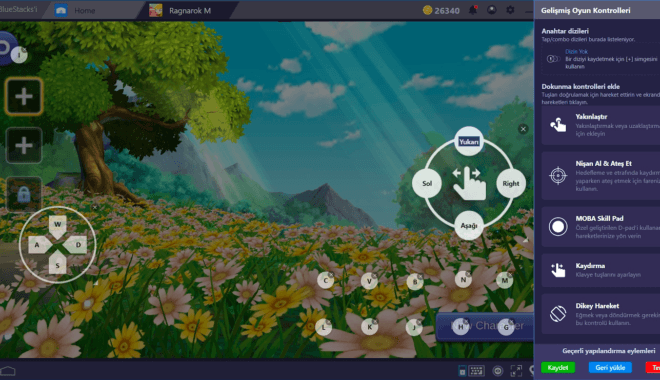This screenshot has width=660, height=380.
Task: Toggle fullscreen mode icon
Action: [x=516, y=371]
